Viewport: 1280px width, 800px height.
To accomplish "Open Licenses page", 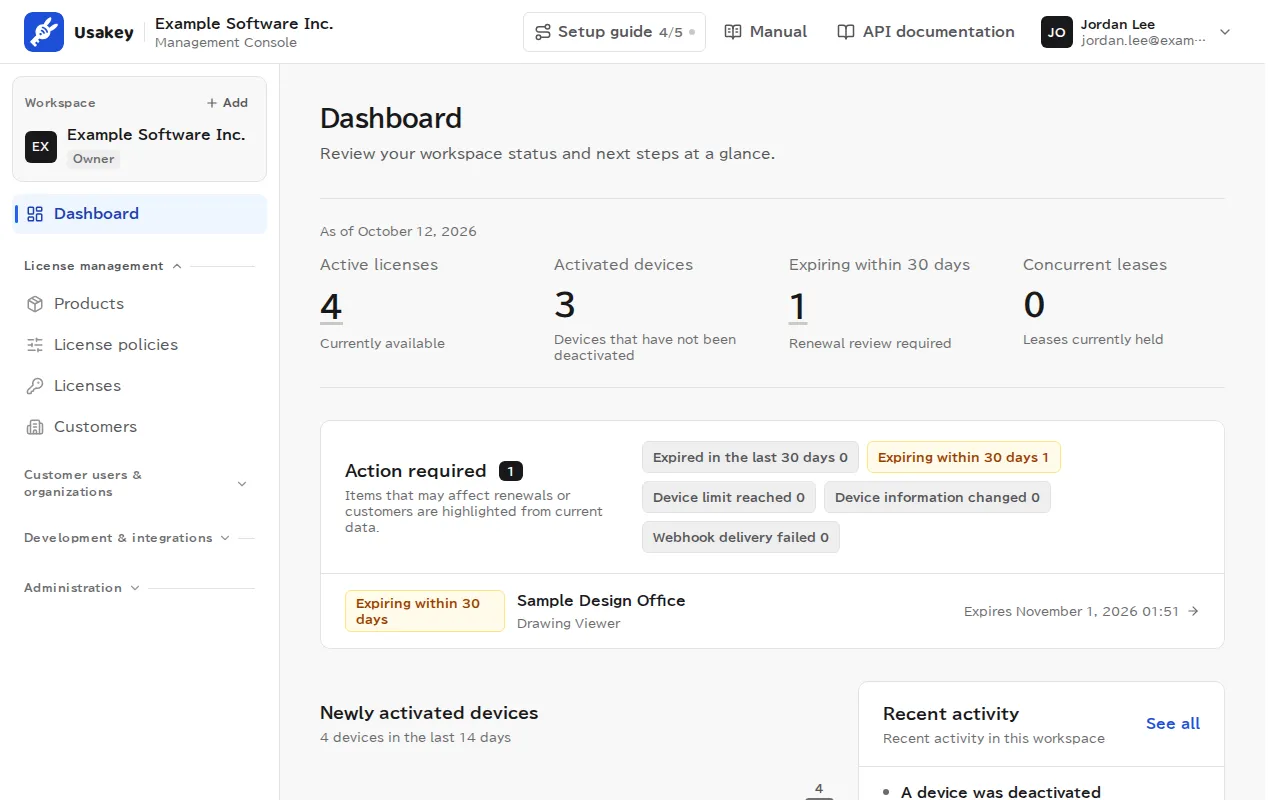I will coord(140,386).
